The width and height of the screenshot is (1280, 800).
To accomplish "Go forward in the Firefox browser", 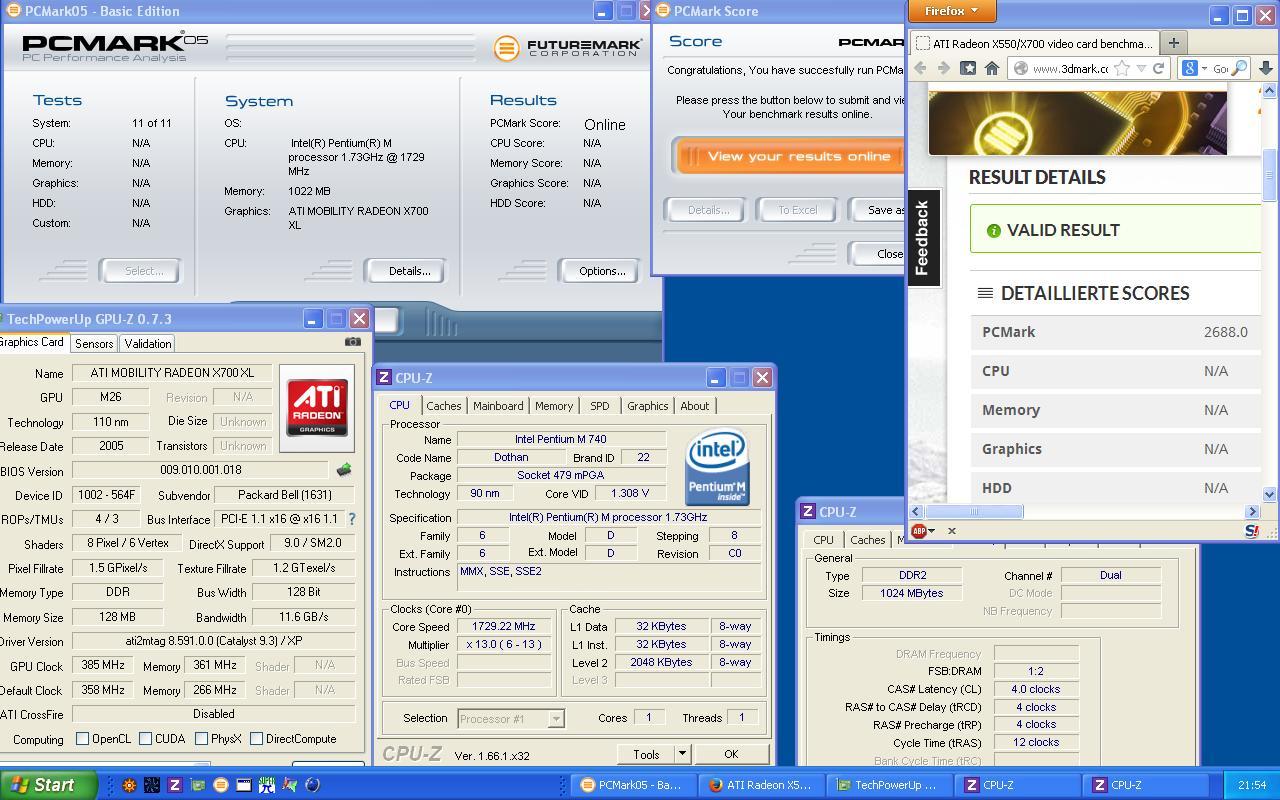I will [943, 68].
